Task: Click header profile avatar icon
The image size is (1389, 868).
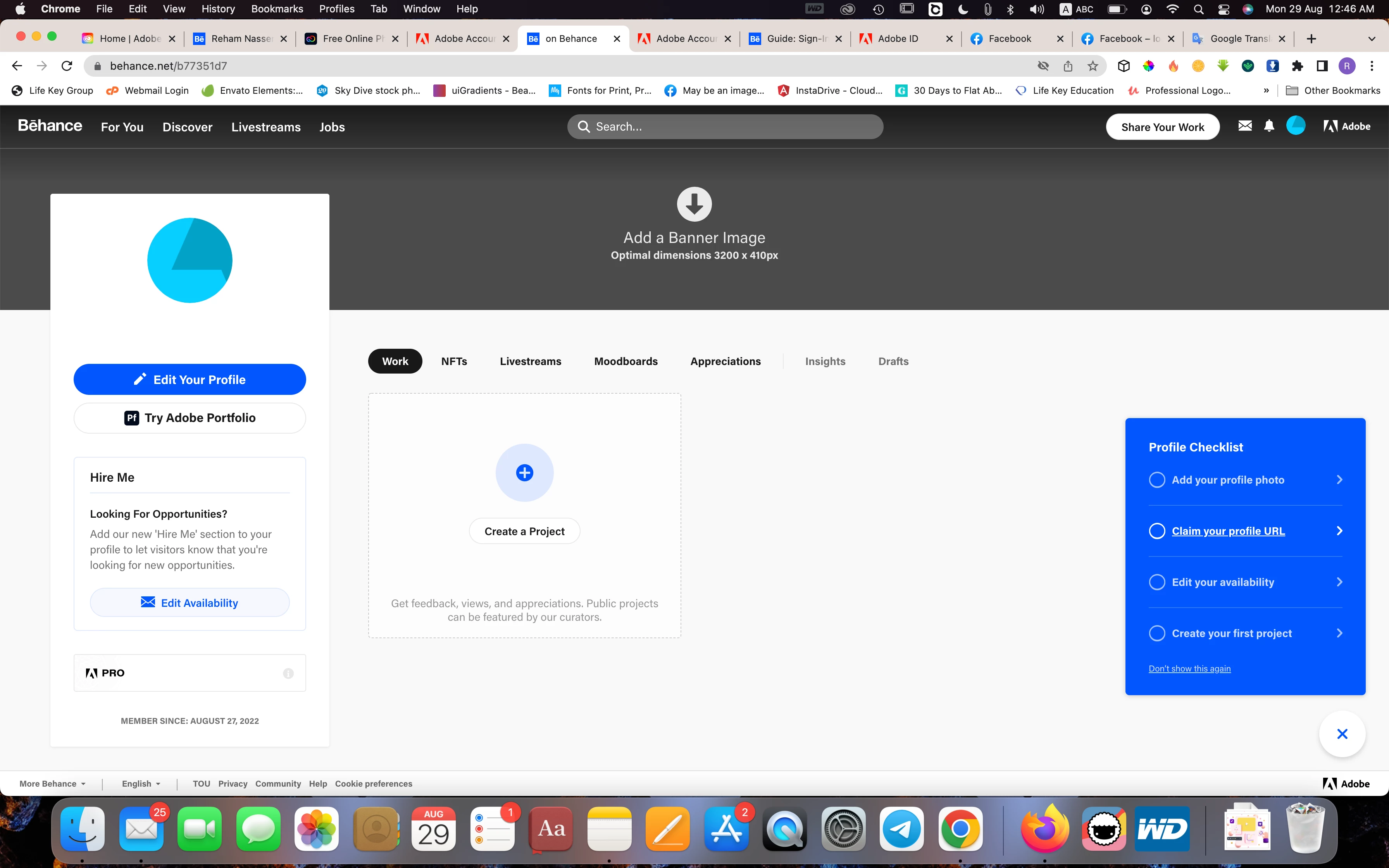Action: coord(1296,126)
